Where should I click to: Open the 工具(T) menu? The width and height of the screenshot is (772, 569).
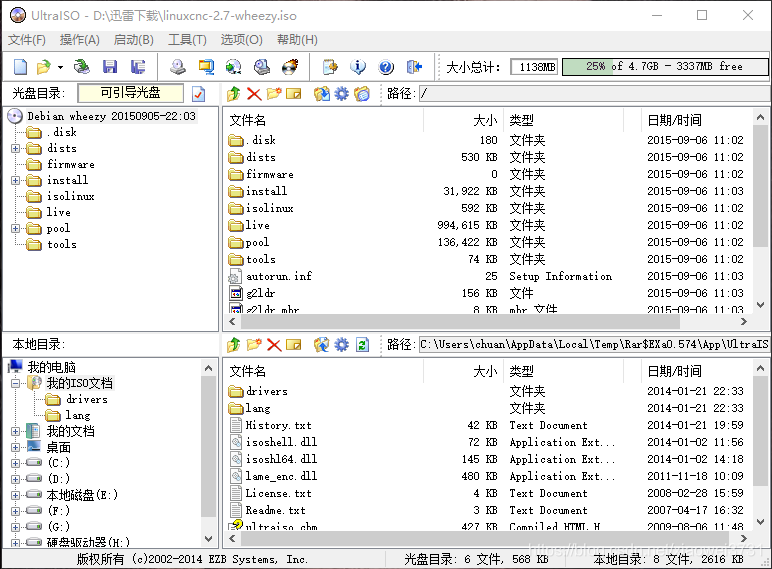(188, 39)
